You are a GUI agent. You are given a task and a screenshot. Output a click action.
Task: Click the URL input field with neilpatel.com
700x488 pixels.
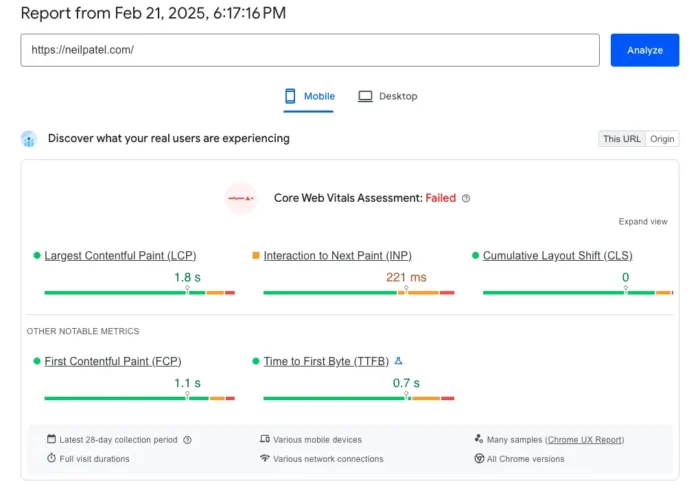tap(310, 50)
